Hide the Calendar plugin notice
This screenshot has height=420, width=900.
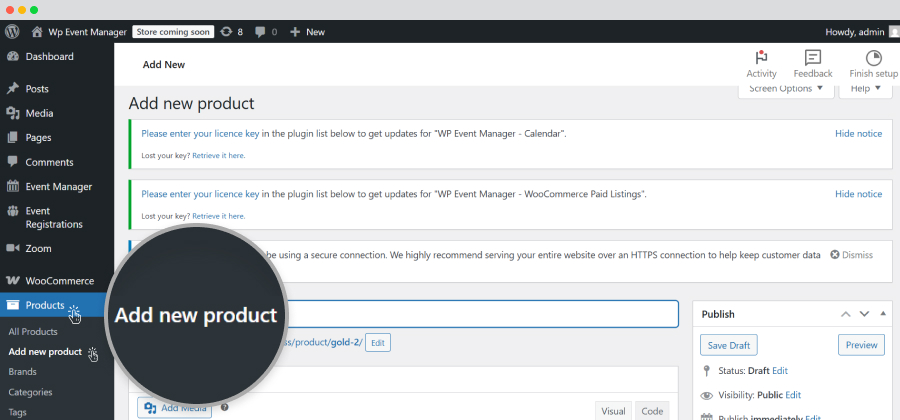[858, 134]
